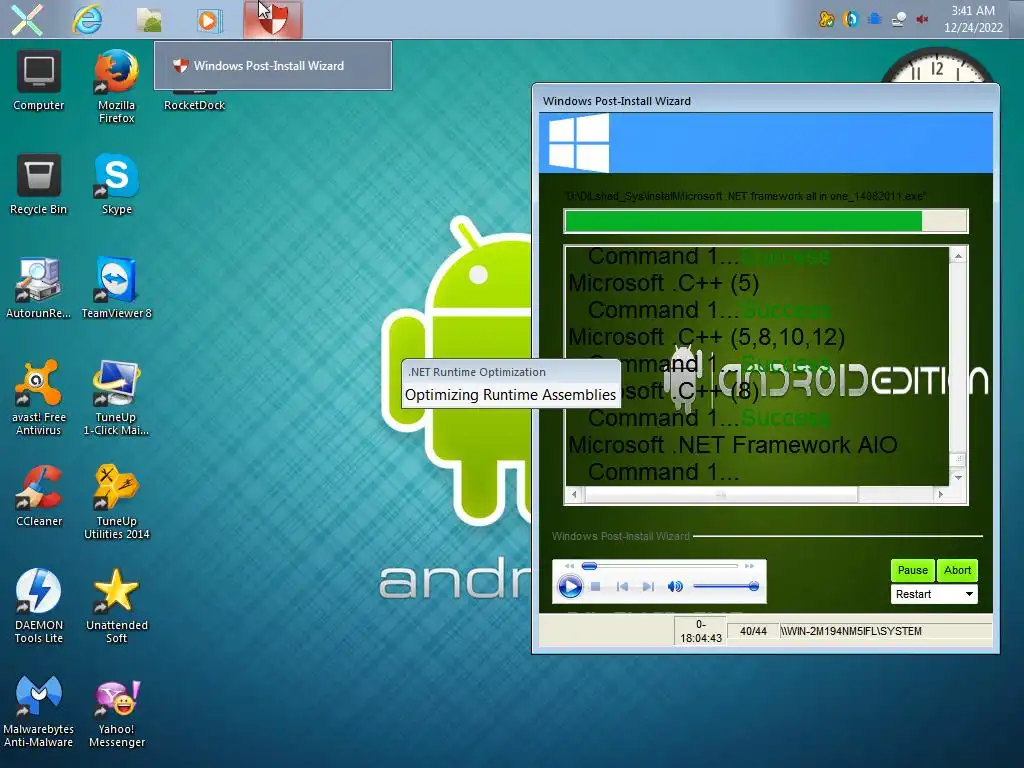1024x768 pixels.
Task: Click the media player seek bar
Action: click(x=660, y=566)
